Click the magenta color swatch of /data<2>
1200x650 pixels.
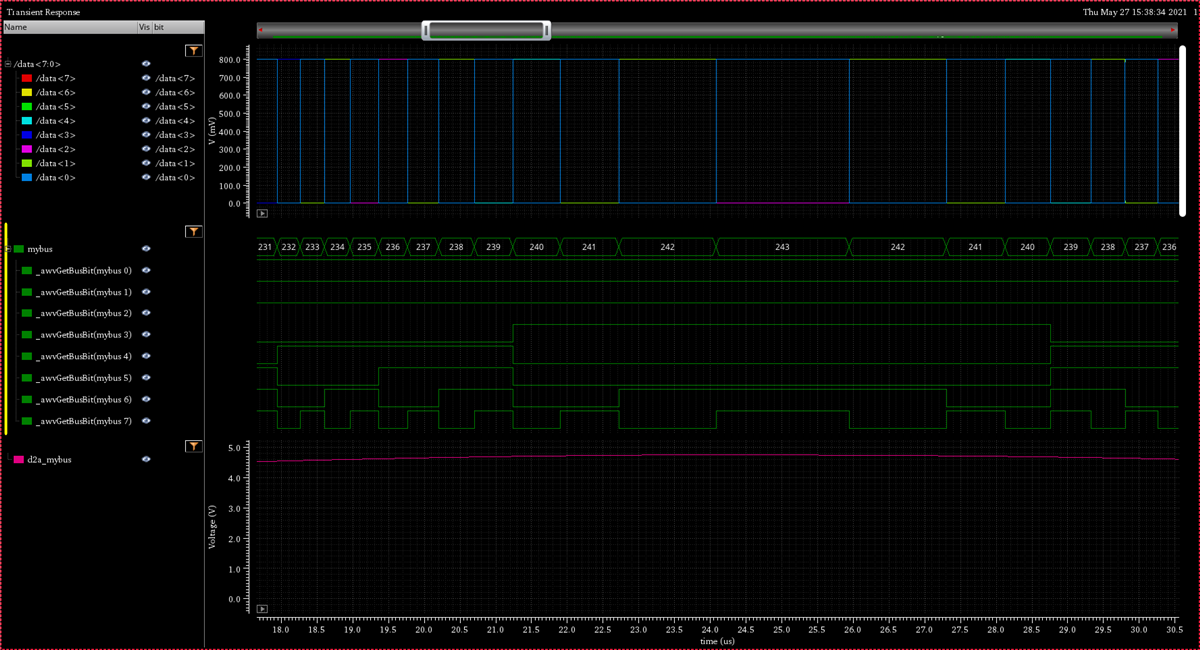pos(26,149)
